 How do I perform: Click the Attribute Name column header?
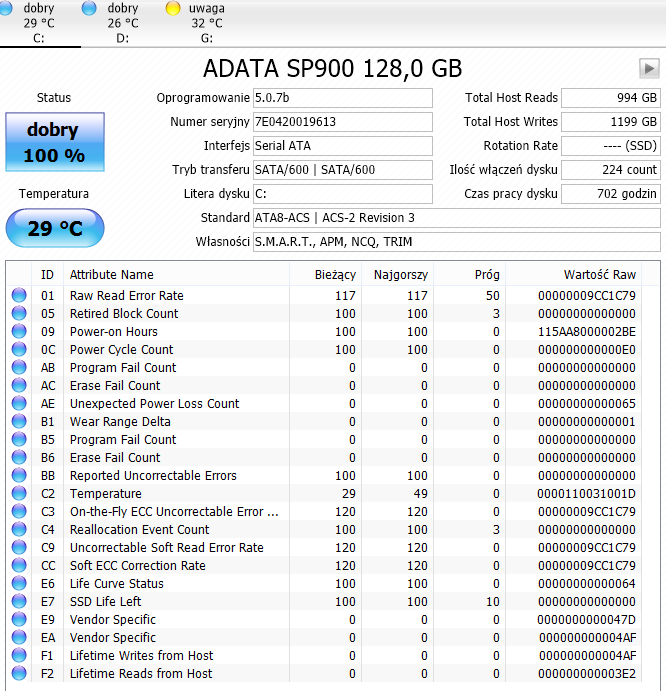tap(176, 275)
